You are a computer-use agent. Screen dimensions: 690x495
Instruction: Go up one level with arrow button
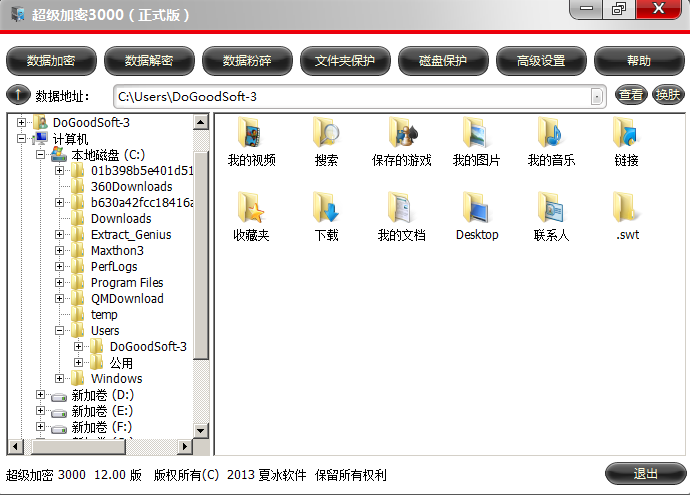(18, 95)
